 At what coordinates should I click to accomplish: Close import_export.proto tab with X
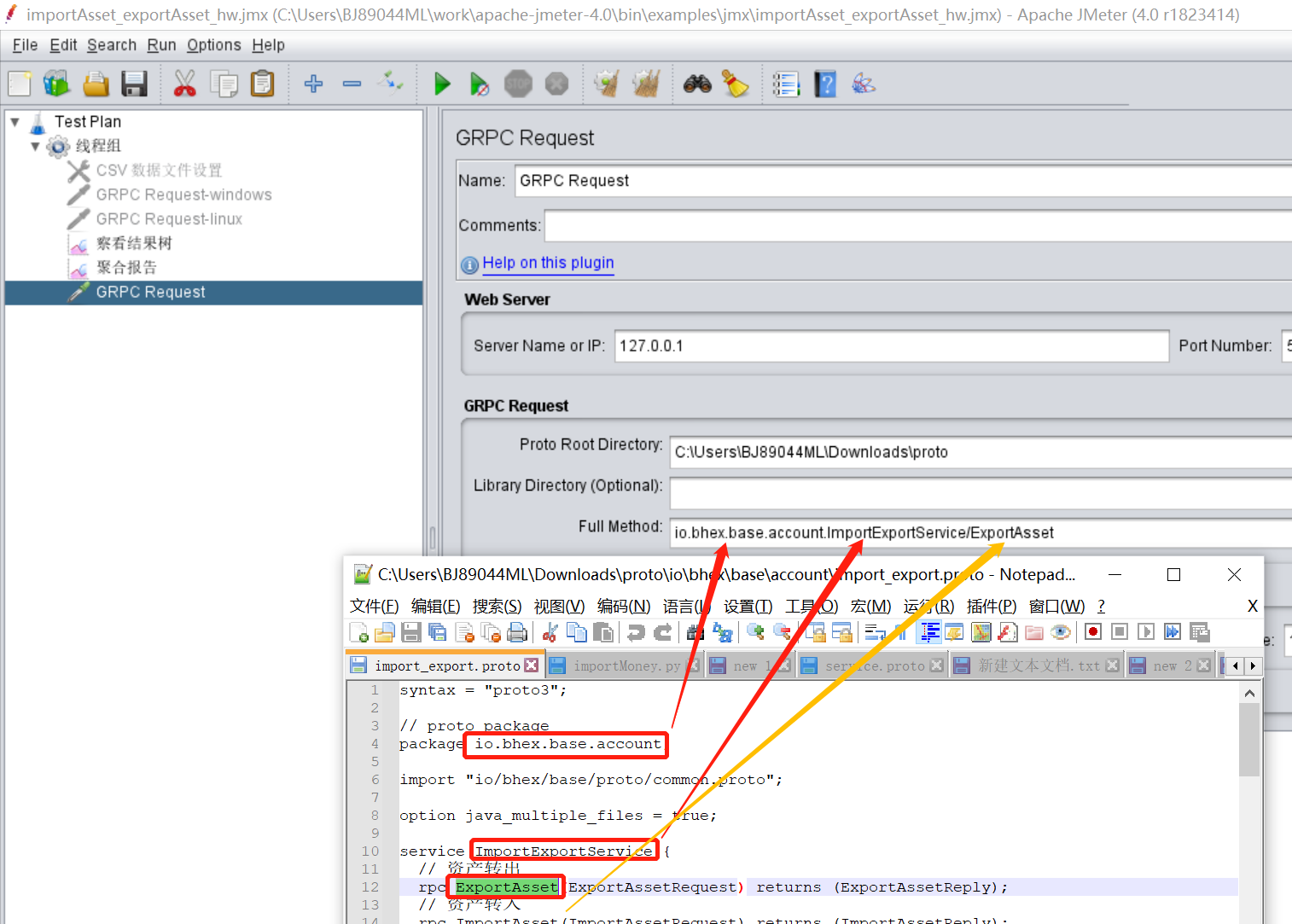pyautogui.click(x=532, y=665)
